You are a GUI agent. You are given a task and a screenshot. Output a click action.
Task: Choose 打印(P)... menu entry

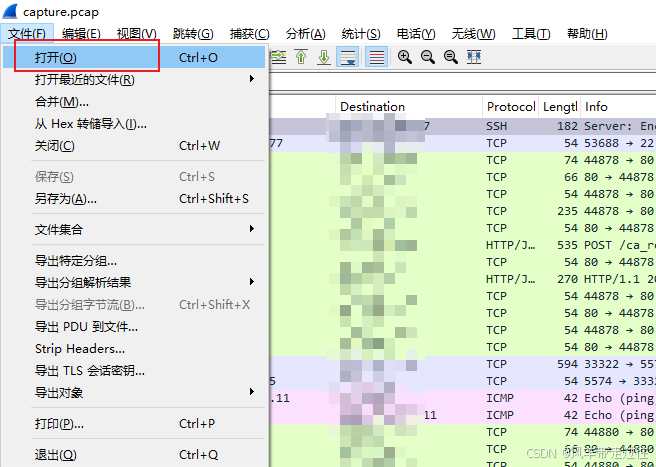point(134,423)
